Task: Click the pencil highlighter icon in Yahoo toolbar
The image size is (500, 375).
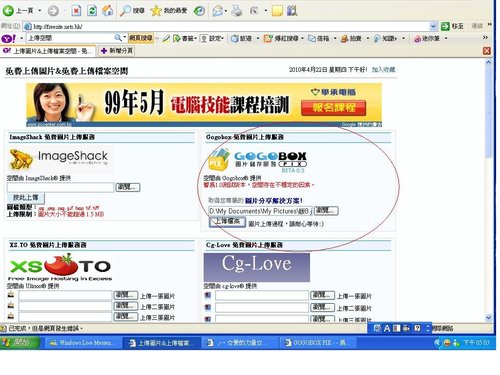Action: point(166,38)
